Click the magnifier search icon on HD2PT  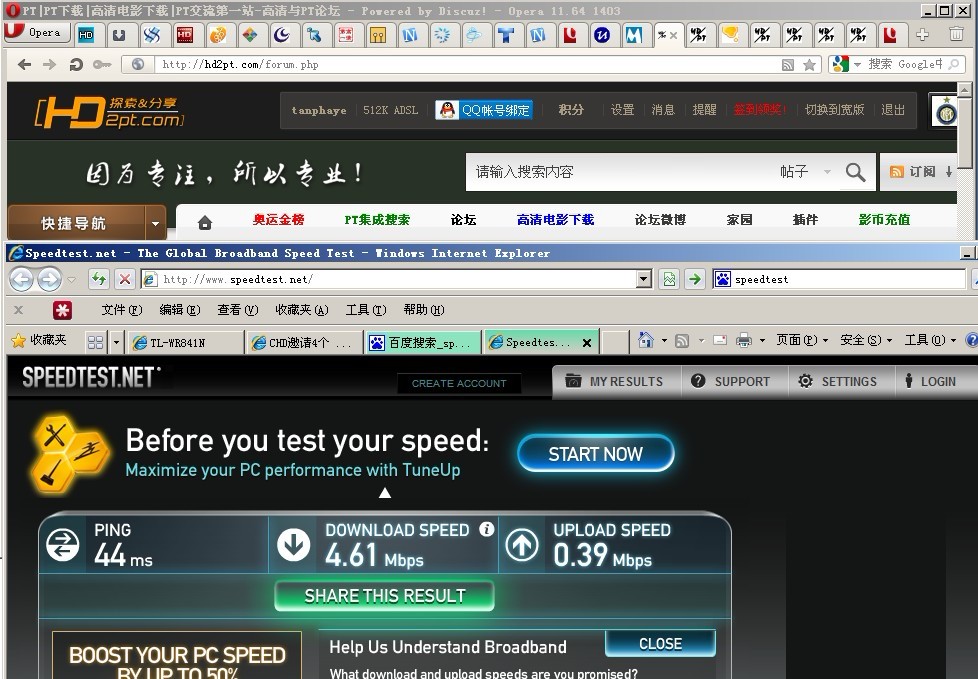pyautogui.click(x=855, y=172)
